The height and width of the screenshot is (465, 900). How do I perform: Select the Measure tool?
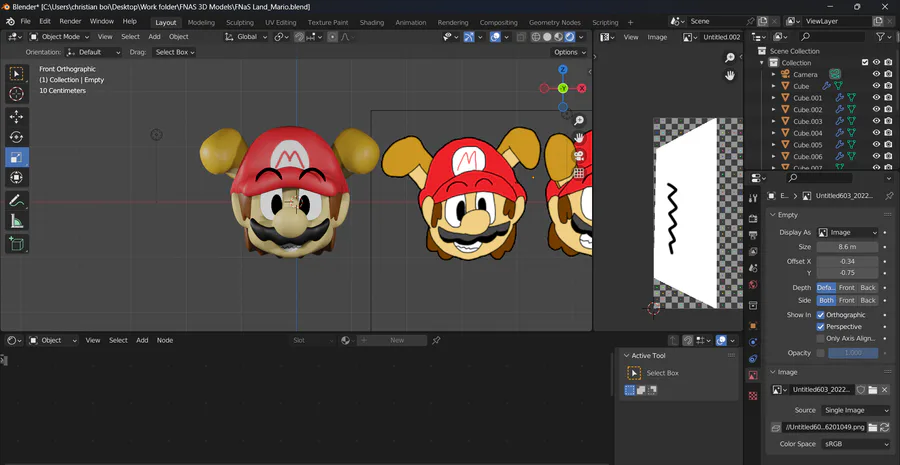[x=17, y=220]
